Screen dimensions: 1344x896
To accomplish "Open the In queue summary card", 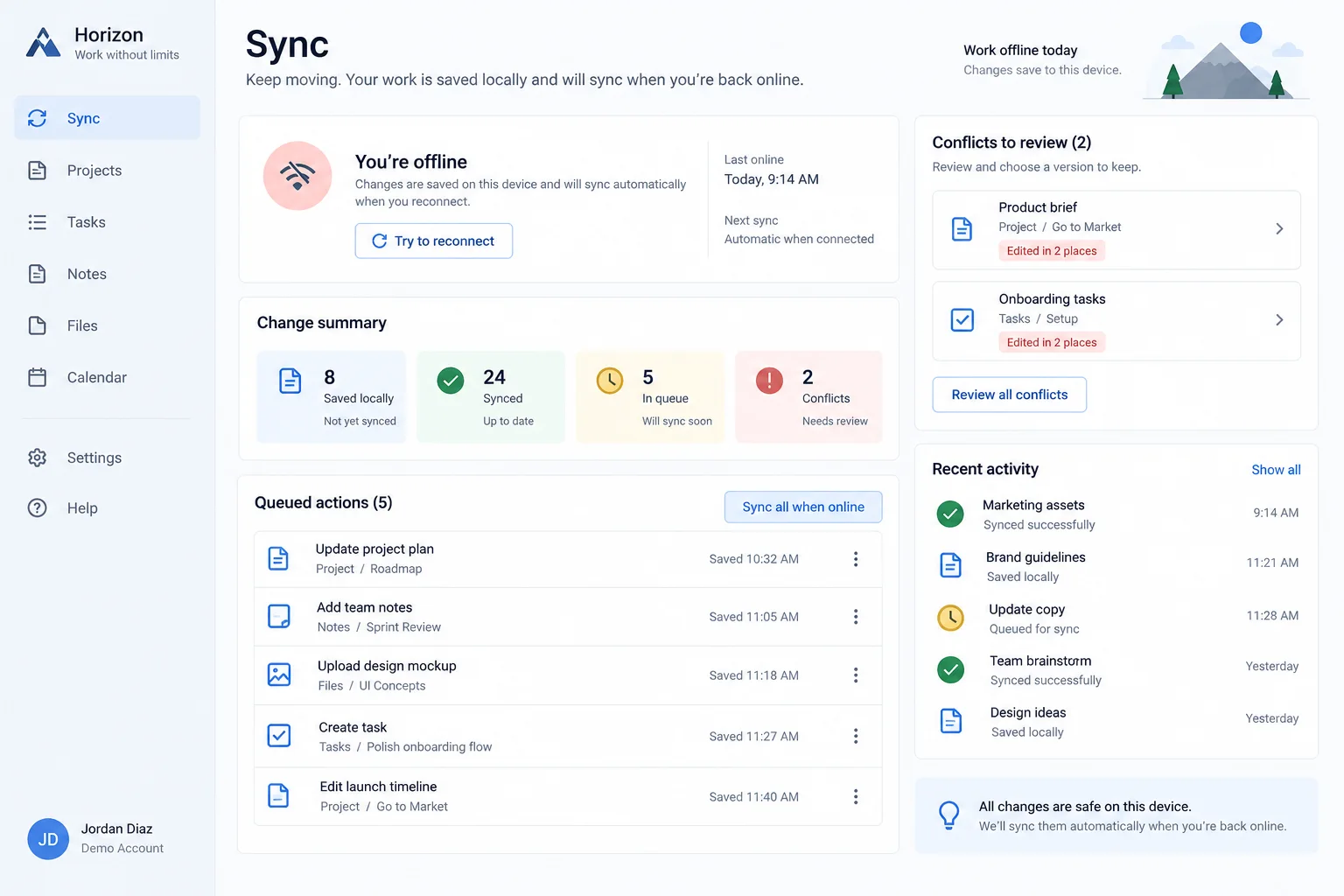I will (x=650, y=396).
